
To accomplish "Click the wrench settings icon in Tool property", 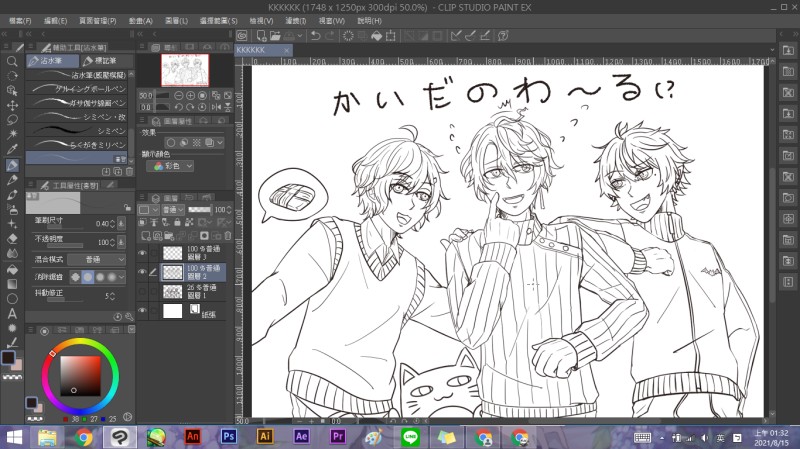I will click(129, 317).
